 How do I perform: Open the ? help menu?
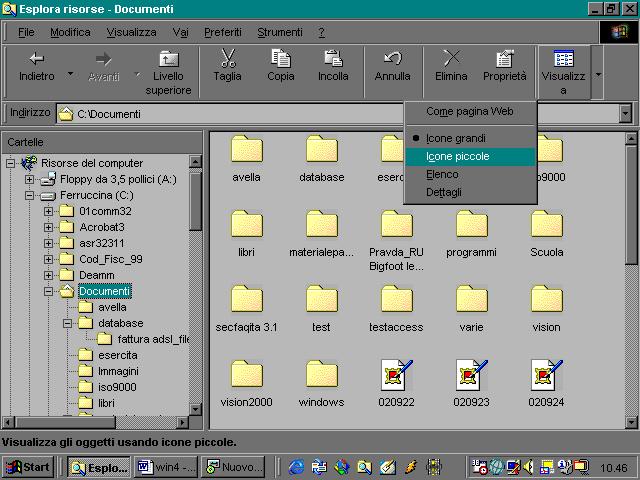tap(322, 32)
